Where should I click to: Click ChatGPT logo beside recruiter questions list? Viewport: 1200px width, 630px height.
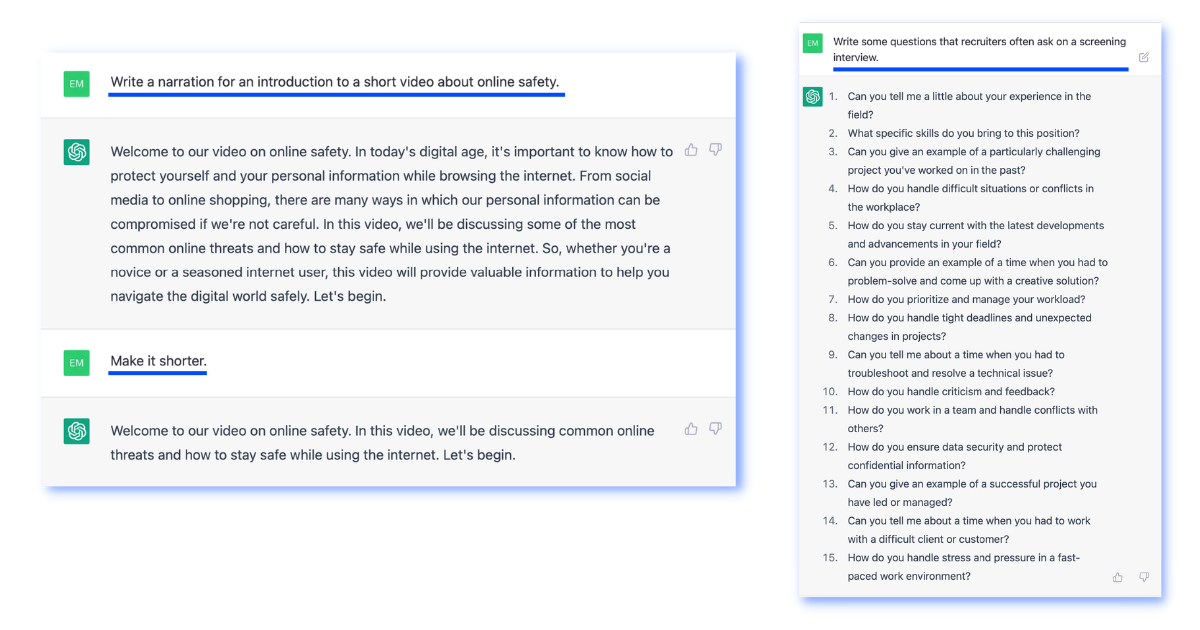pyautogui.click(x=813, y=97)
